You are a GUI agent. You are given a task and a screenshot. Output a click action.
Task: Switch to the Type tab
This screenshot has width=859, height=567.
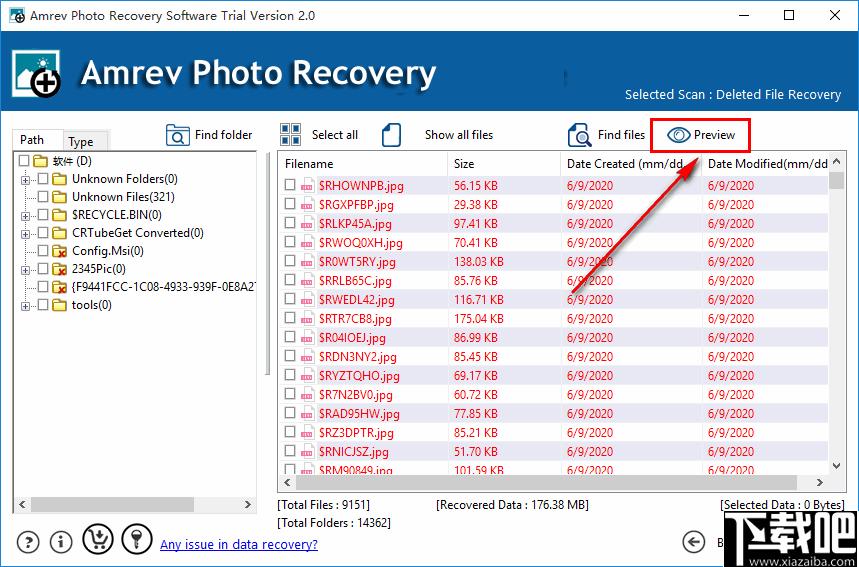(81, 141)
